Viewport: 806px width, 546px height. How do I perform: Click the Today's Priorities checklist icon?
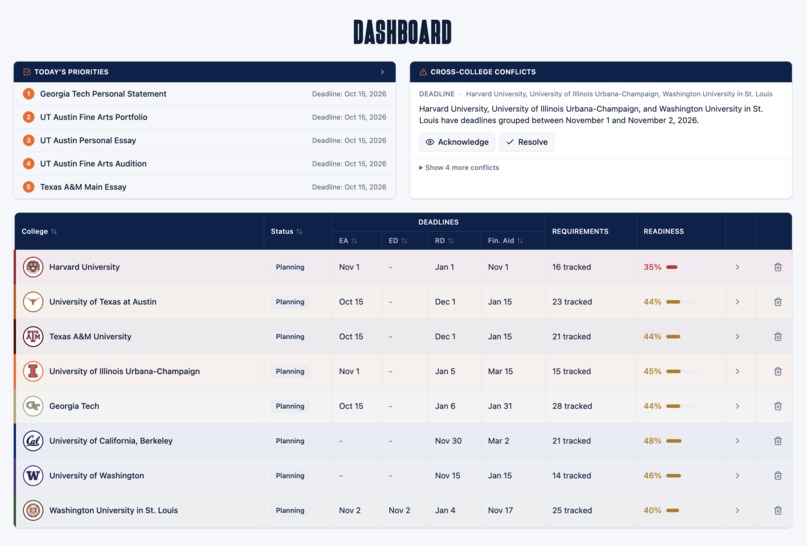(27, 72)
